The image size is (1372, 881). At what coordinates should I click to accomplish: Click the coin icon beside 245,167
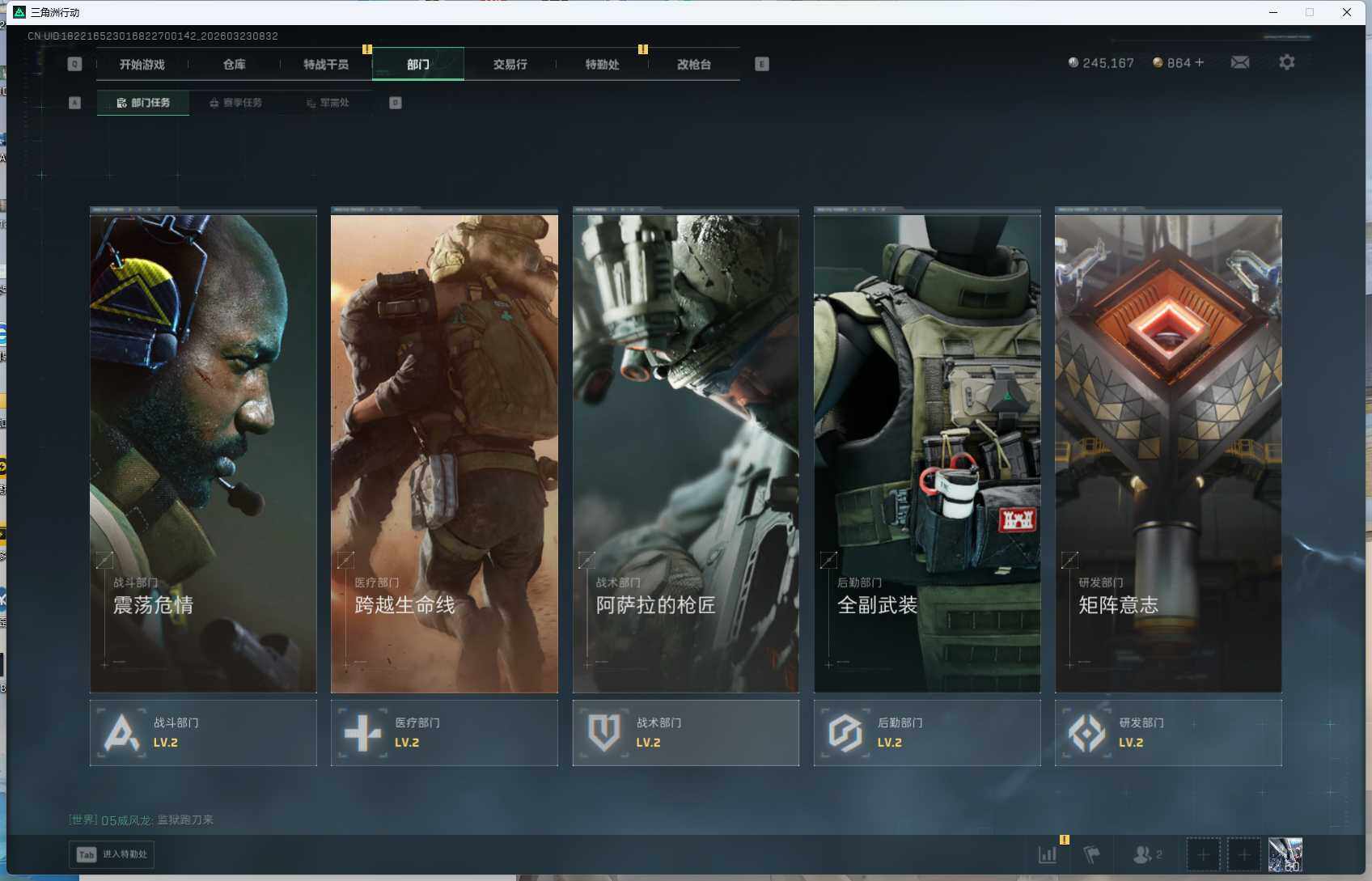click(1073, 62)
